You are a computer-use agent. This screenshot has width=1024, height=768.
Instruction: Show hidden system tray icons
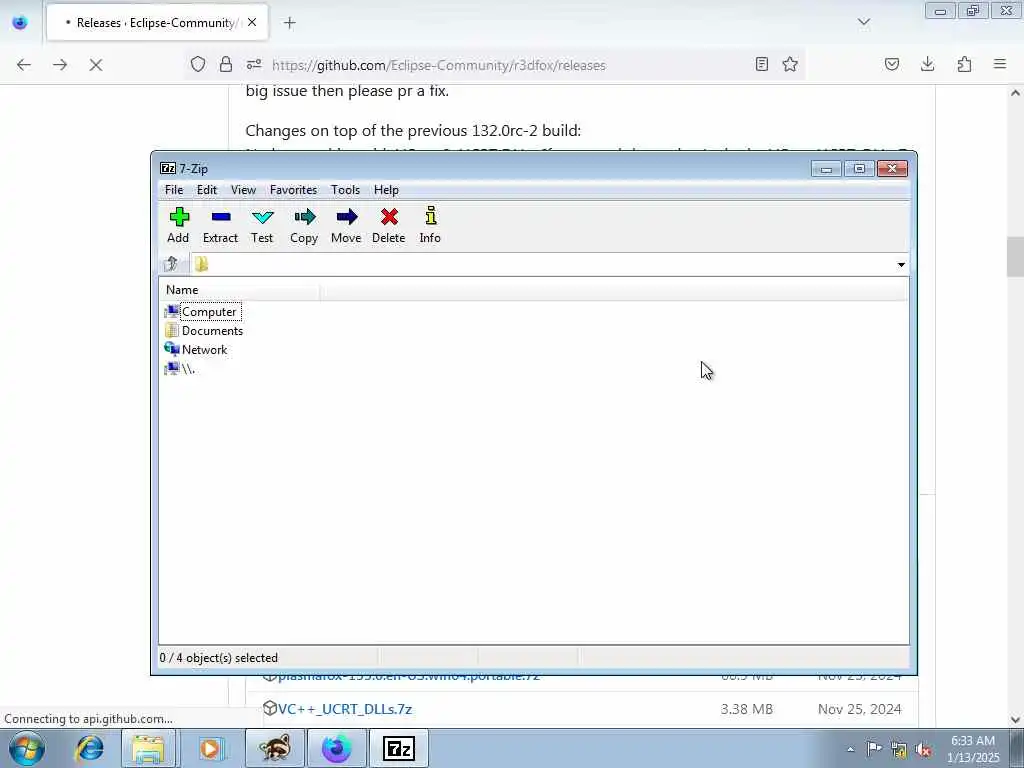850,749
